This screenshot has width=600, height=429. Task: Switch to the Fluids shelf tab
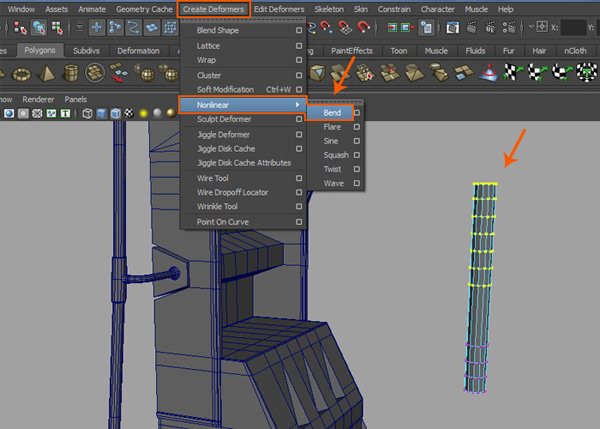pos(475,51)
